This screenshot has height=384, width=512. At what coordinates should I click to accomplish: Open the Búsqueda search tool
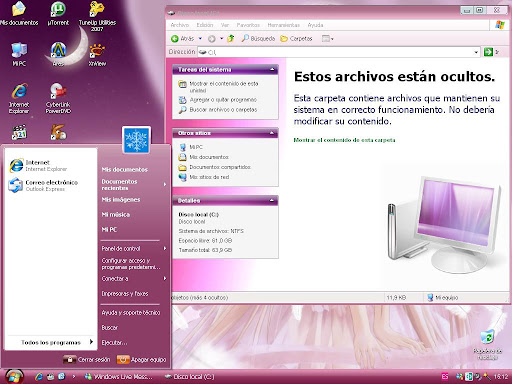[x=258, y=39]
